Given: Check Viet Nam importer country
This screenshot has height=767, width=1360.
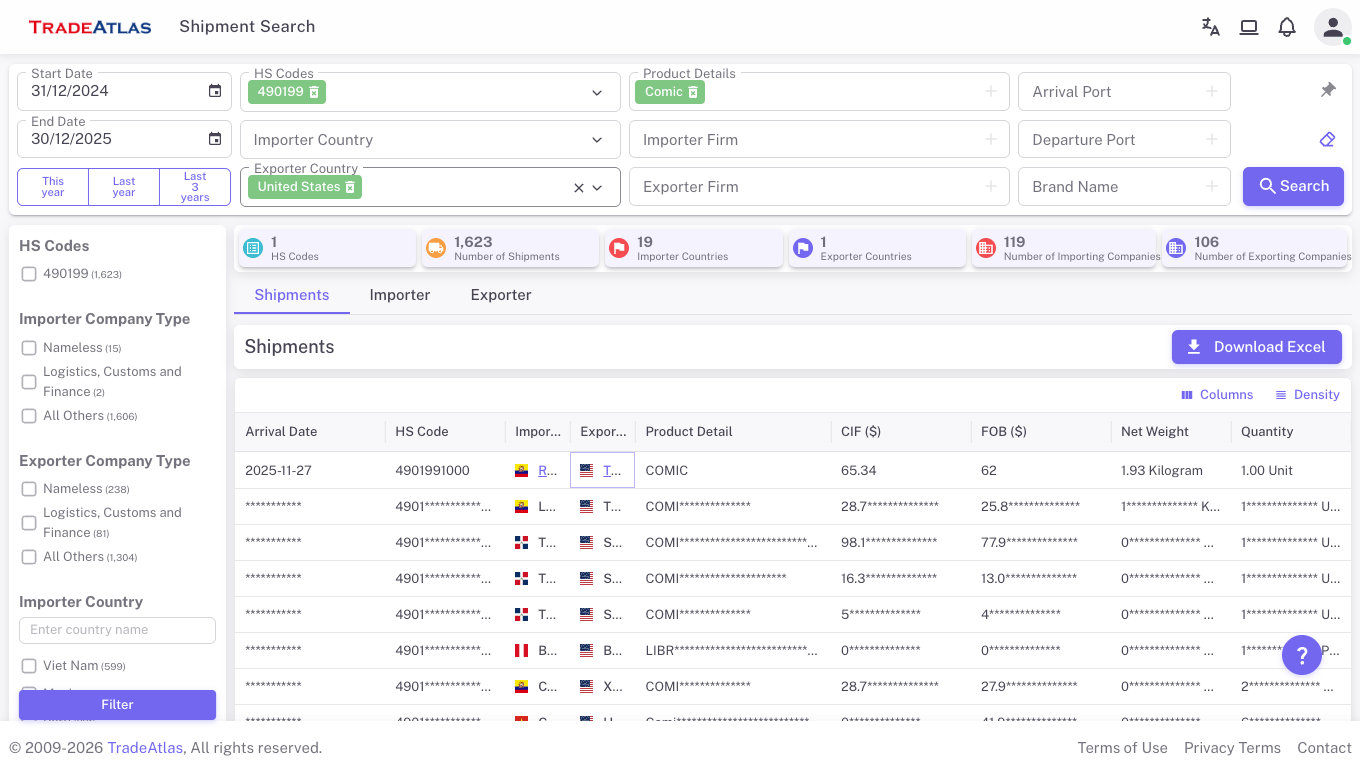Looking at the screenshot, I should click(x=29, y=666).
